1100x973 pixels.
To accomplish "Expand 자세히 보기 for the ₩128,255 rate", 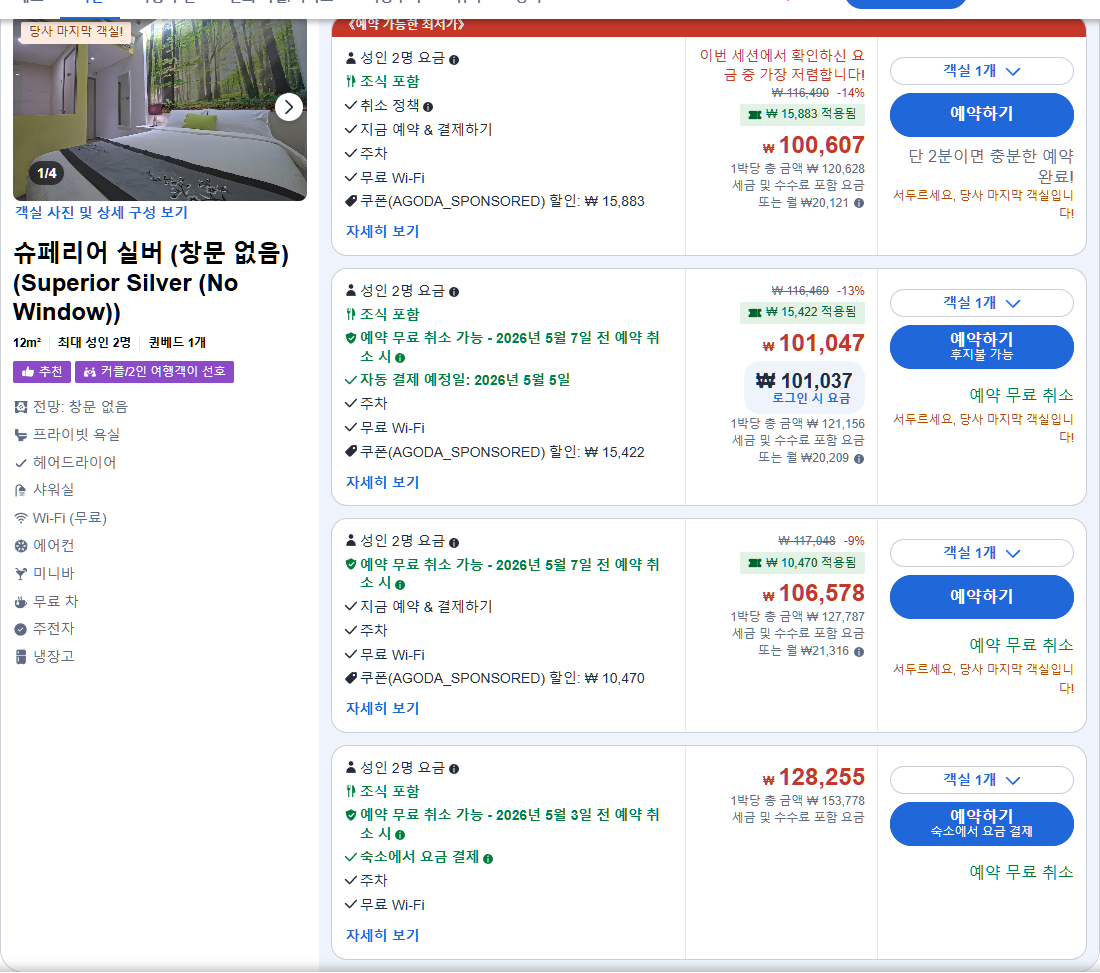I will point(382,935).
